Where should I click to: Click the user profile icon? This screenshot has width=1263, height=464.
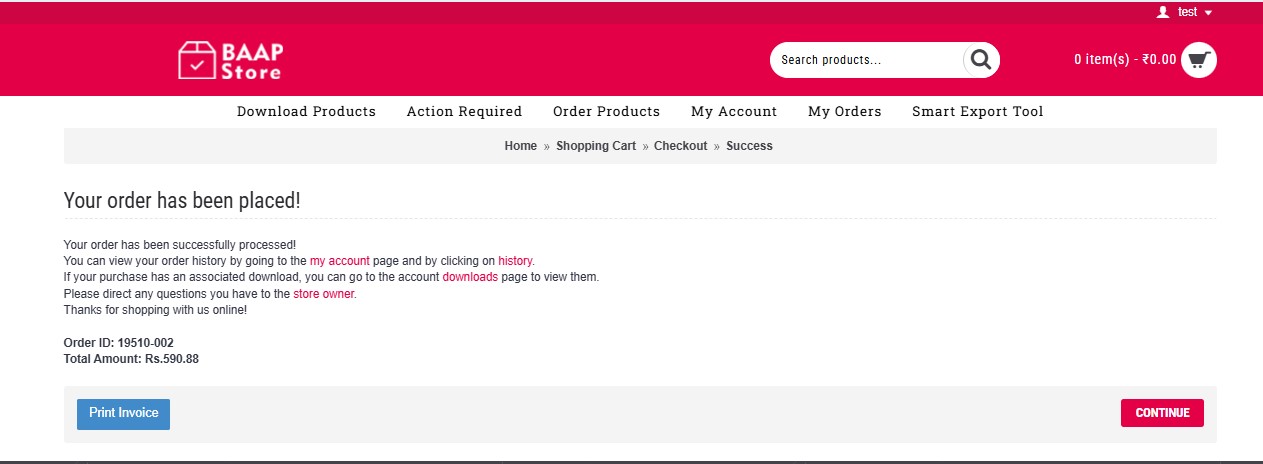click(1162, 12)
